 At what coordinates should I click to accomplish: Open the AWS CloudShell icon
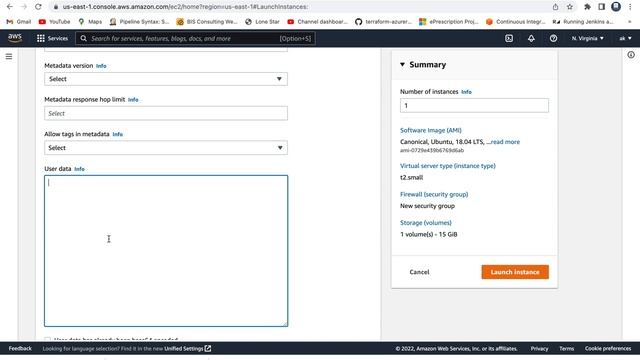509,38
